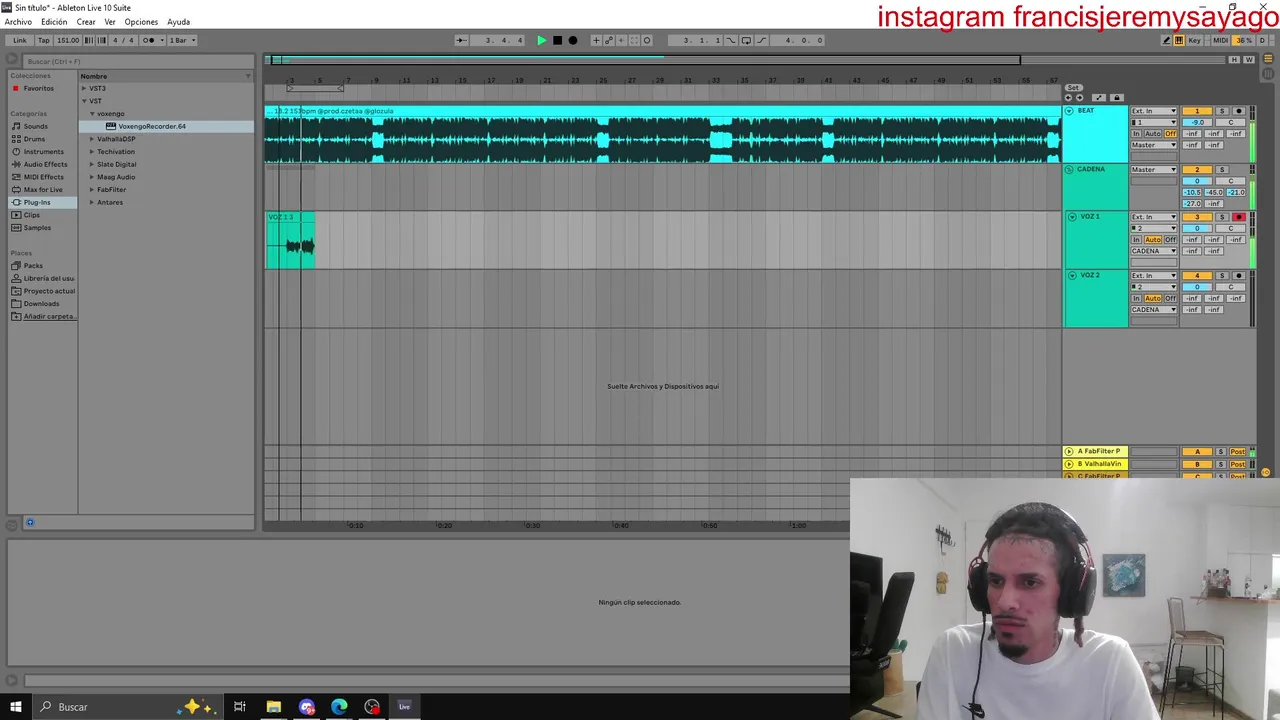Solo the VOZ 2 track
Viewport: 1280px width, 720px height.
(x=1222, y=276)
